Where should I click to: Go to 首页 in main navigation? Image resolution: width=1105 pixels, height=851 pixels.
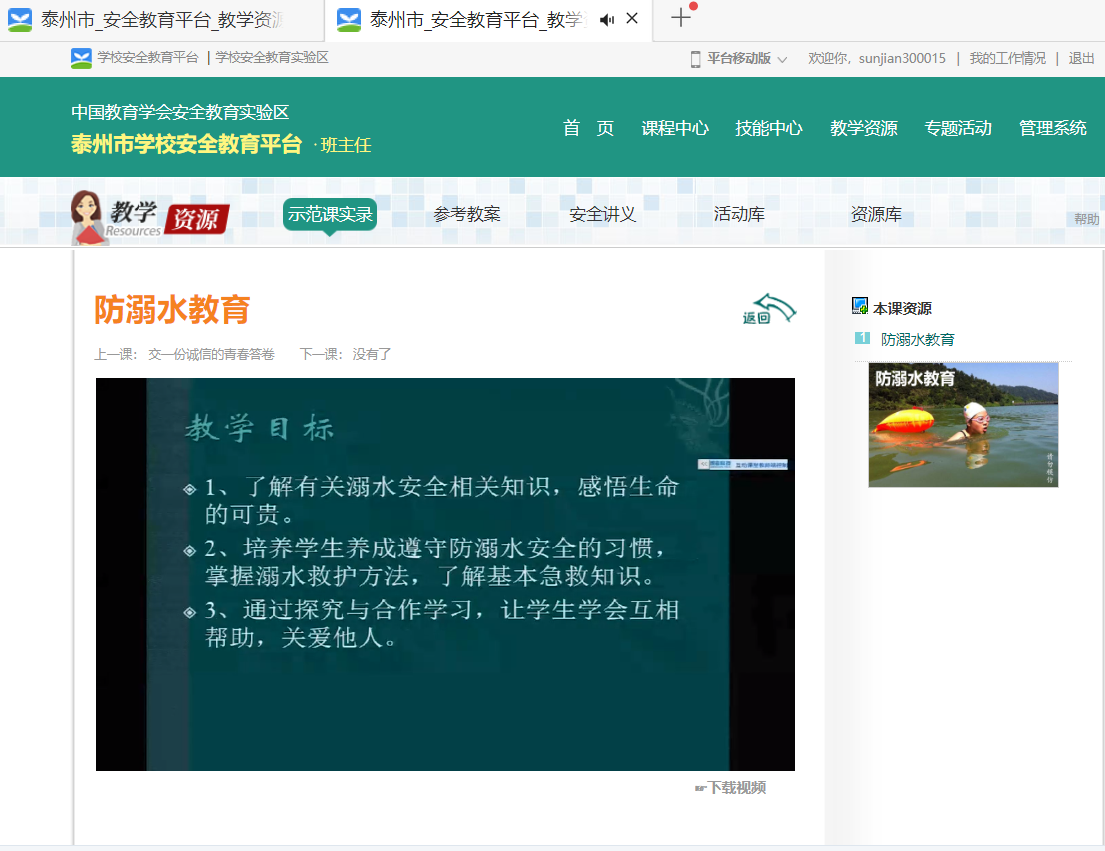click(588, 128)
